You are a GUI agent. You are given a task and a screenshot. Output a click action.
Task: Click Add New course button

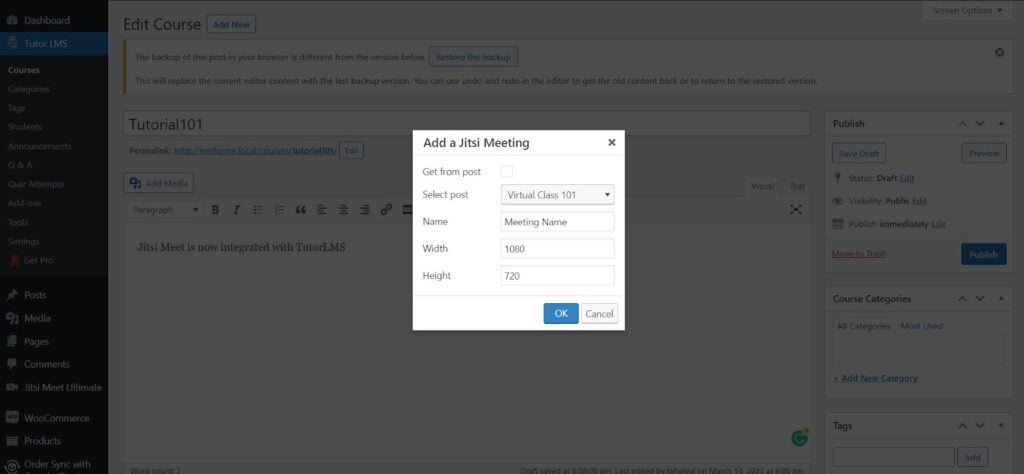[x=231, y=24]
